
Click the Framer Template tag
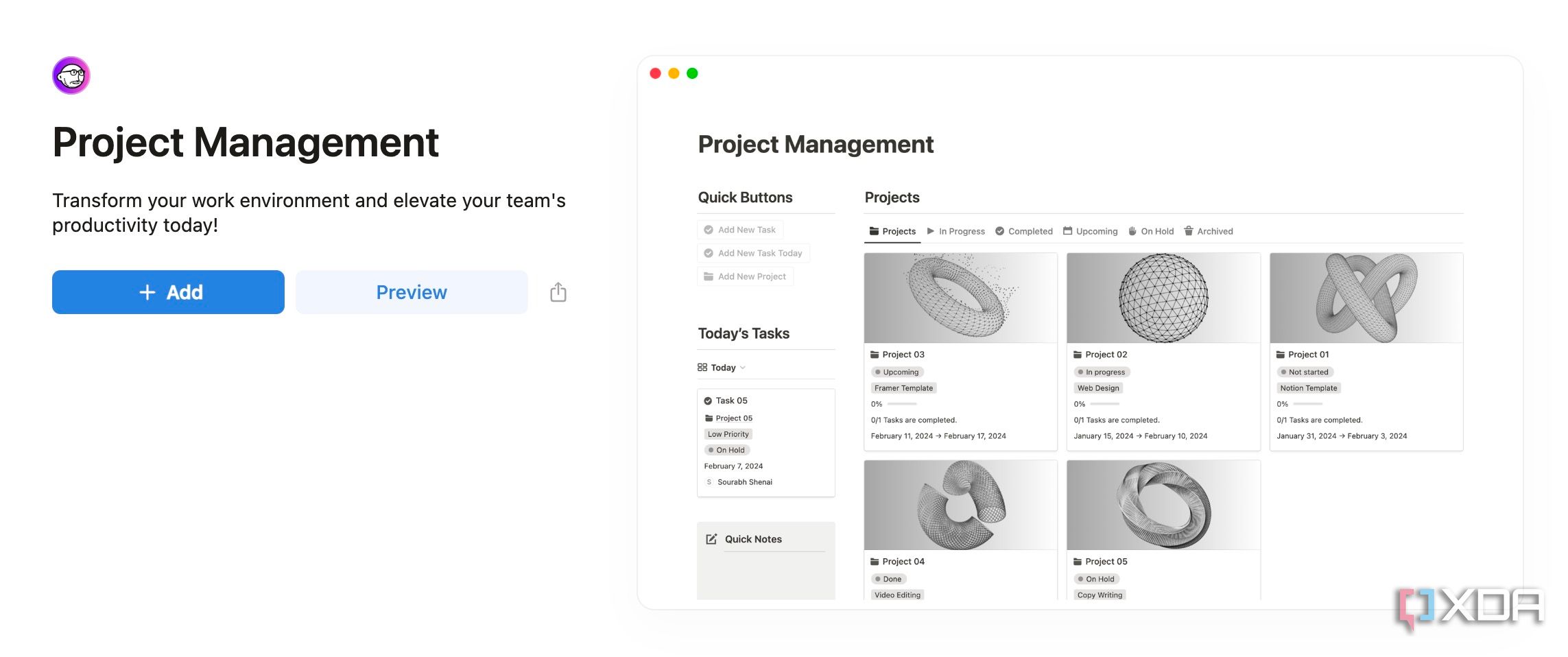click(x=903, y=388)
